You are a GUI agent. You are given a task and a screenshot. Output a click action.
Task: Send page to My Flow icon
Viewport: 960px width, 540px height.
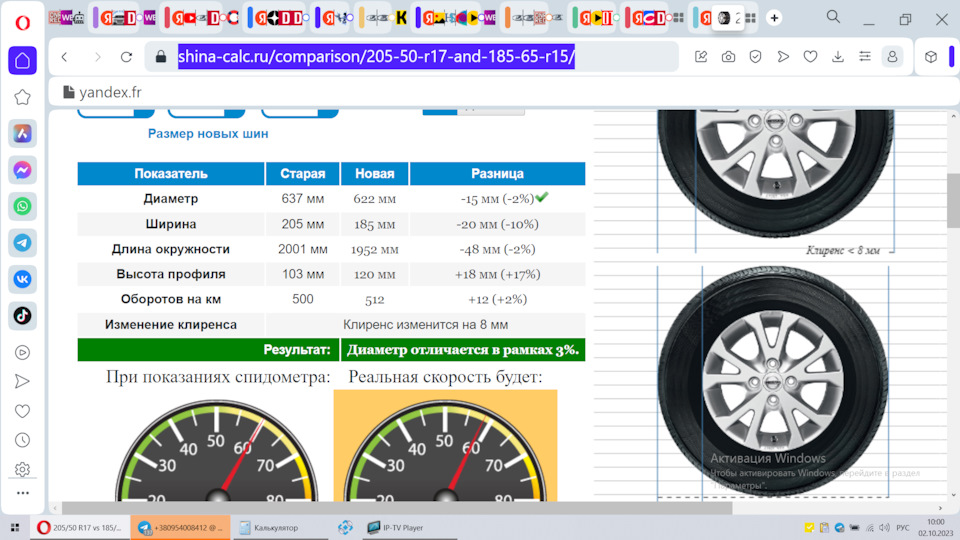(x=783, y=57)
